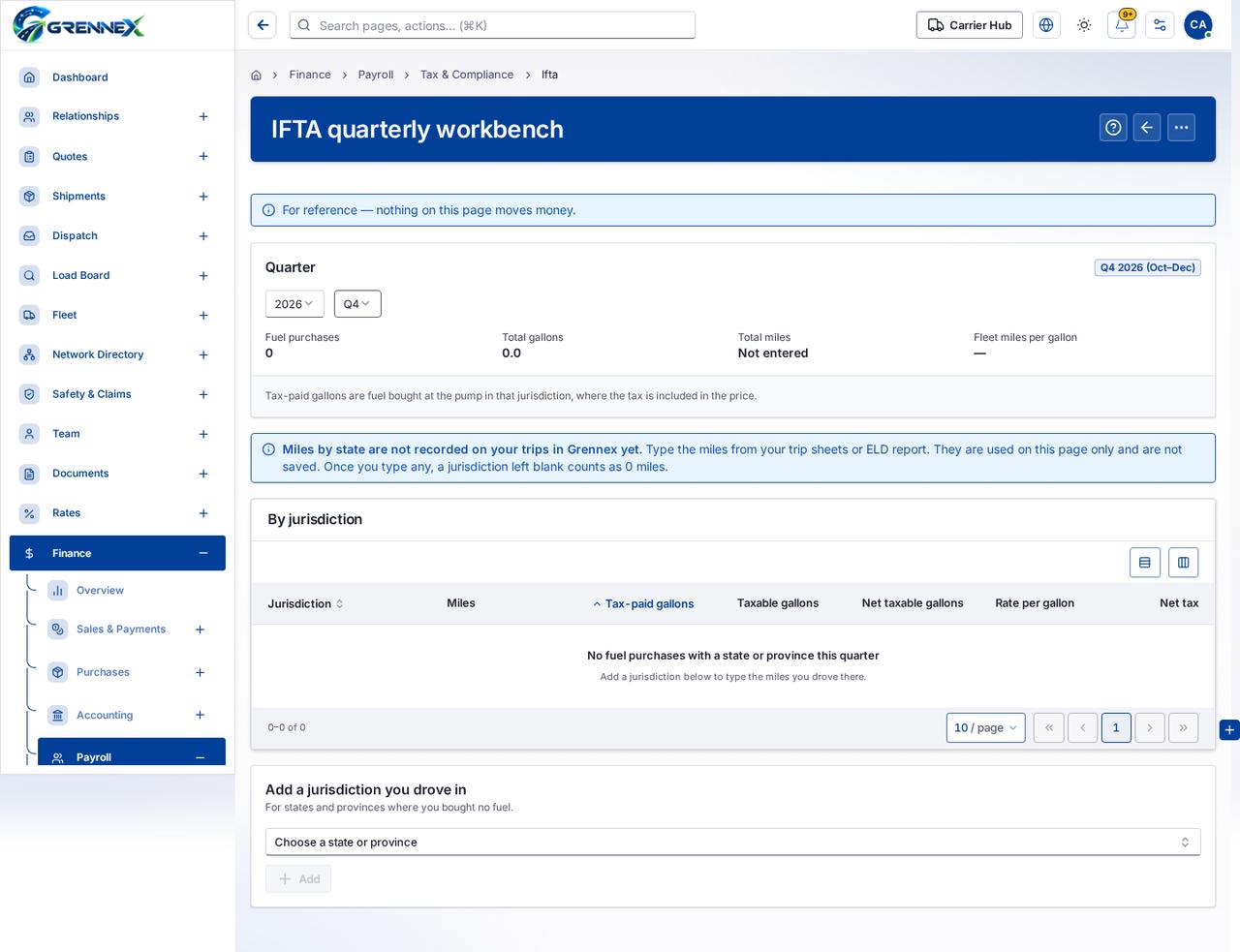
Task: Click the back arrow in IFTA banner
Action: click(x=1147, y=128)
